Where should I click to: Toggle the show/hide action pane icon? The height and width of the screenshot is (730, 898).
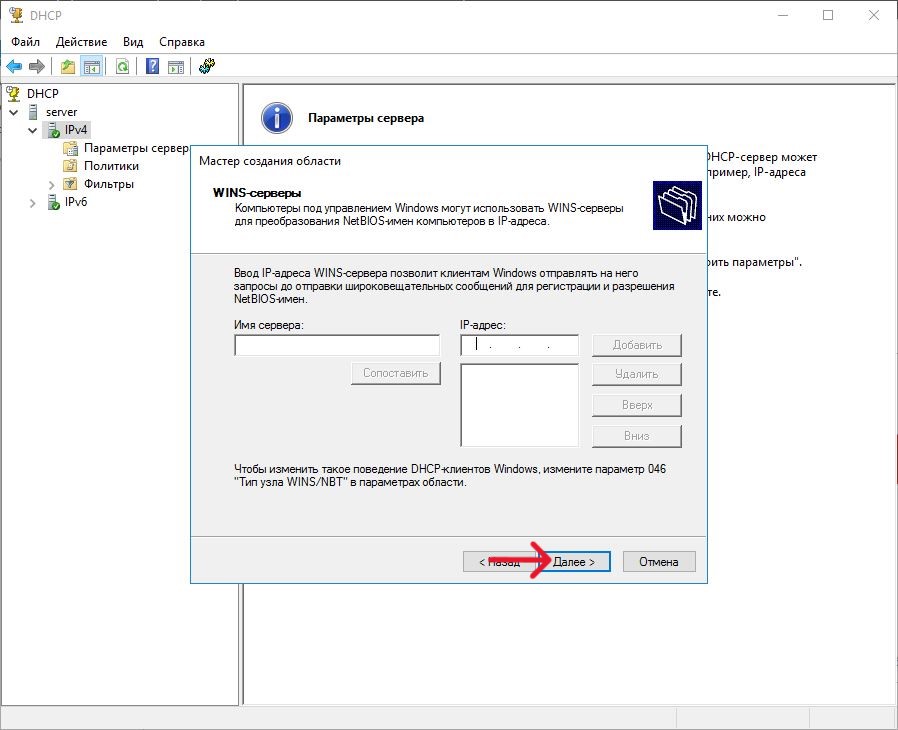[x=175, y=67]
